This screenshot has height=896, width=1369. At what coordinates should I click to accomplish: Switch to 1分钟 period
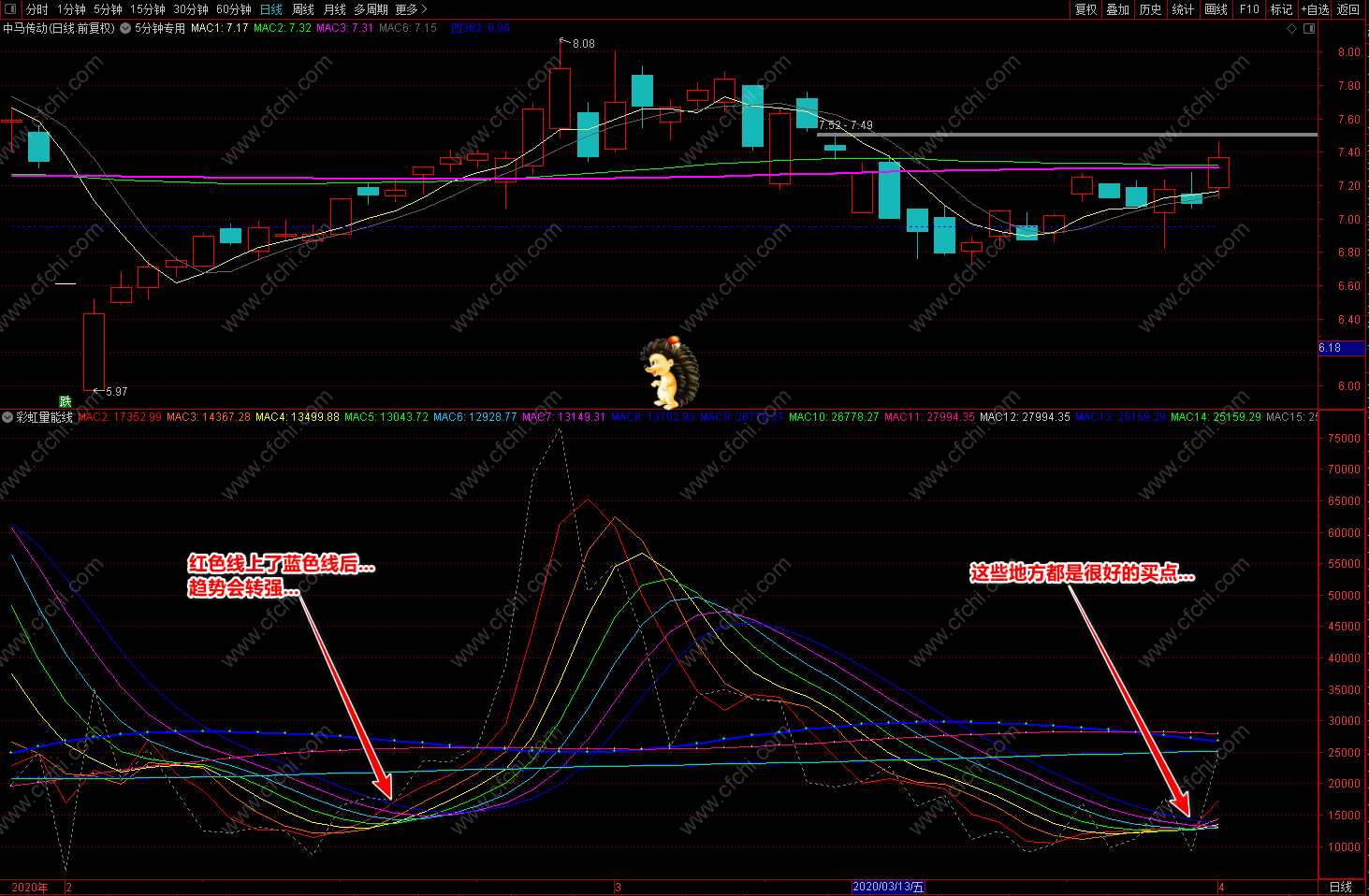click(x=71, y=9)
